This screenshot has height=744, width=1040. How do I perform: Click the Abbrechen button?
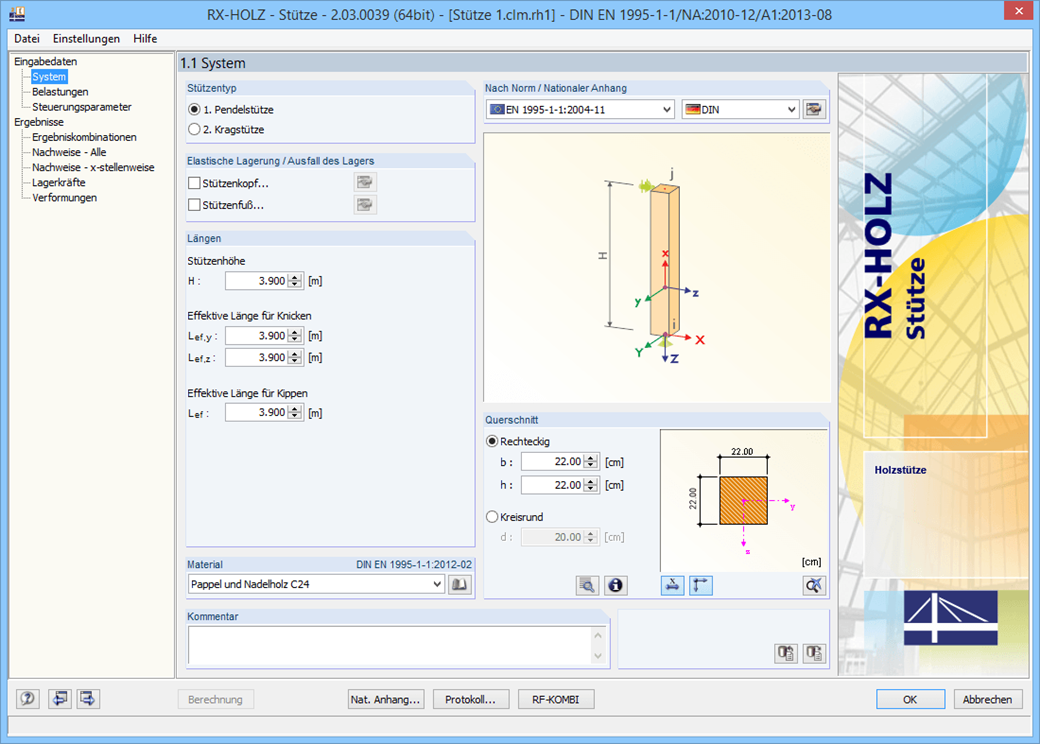[988, 700]
